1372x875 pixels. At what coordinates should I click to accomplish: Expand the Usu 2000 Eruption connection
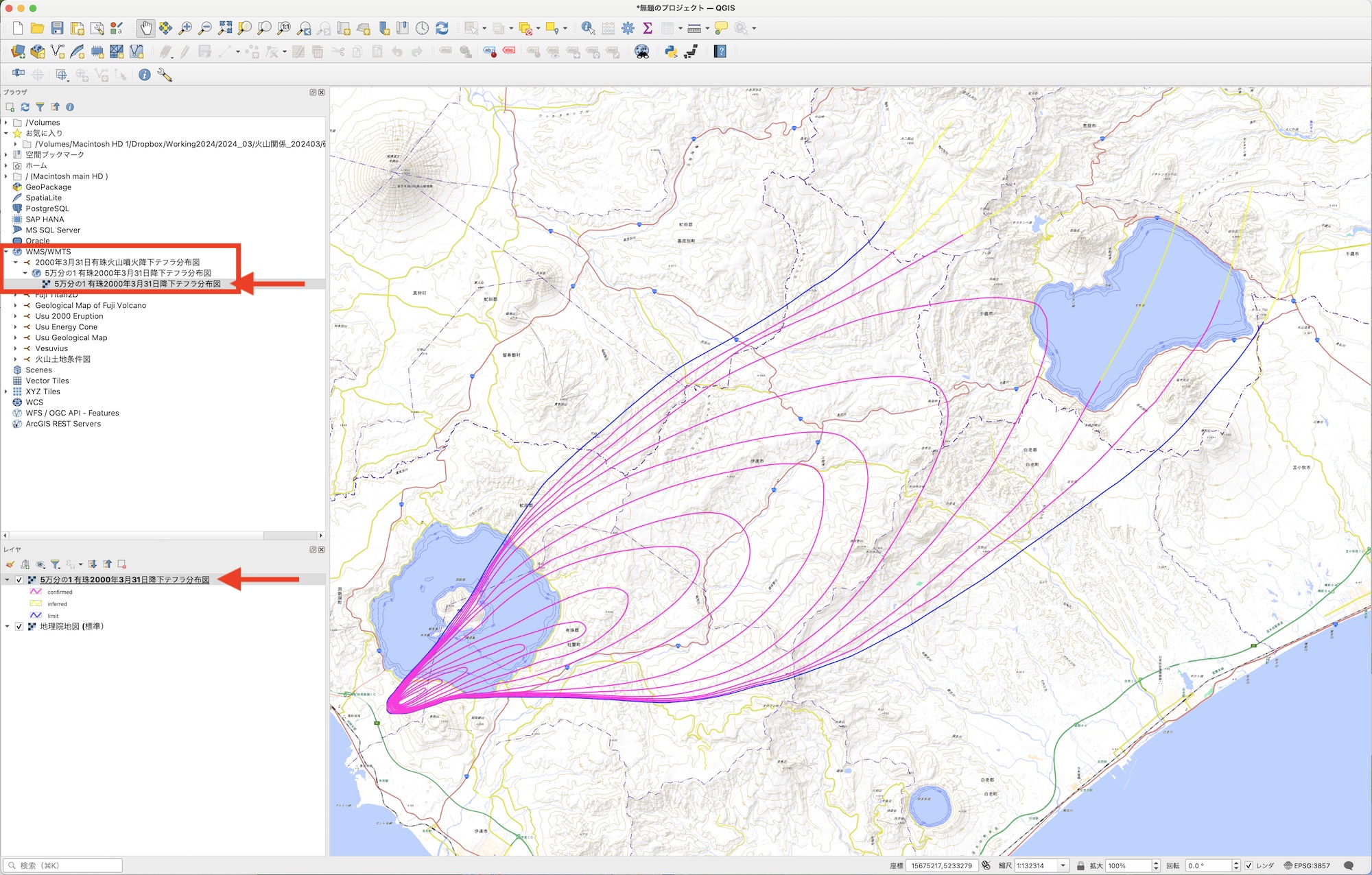(16, 316)
